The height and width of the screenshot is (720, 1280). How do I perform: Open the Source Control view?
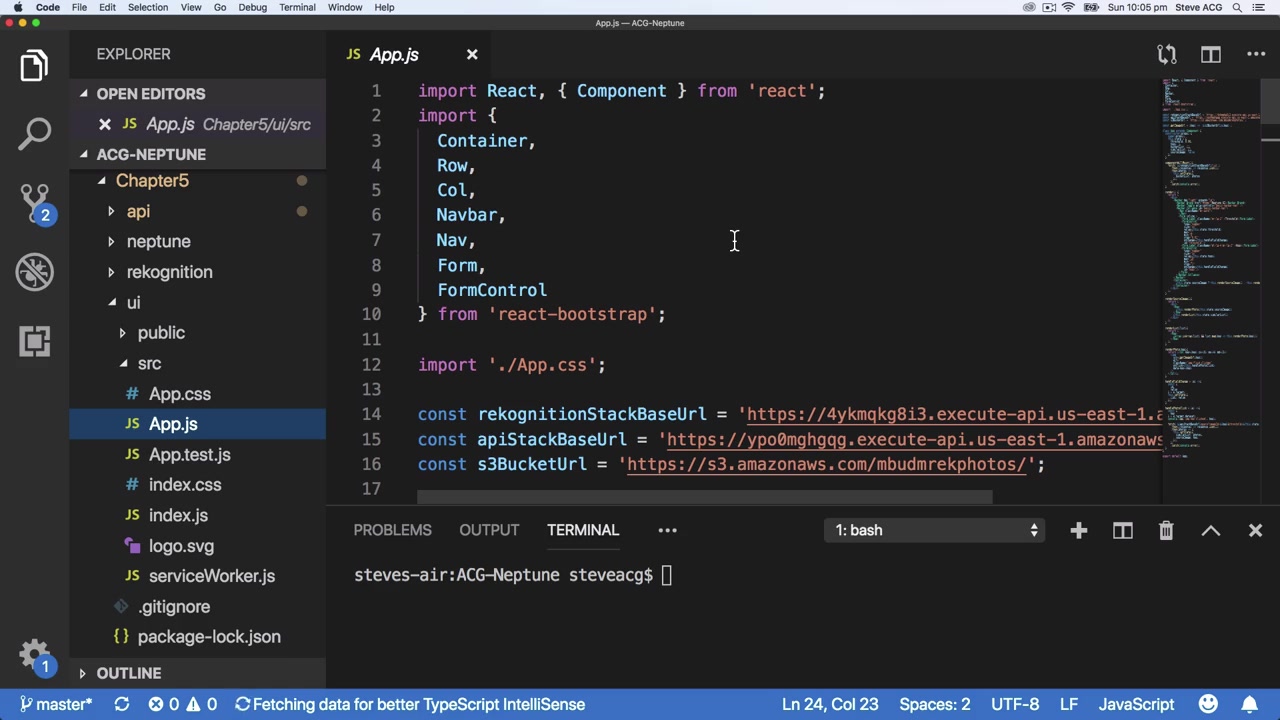coord(35,201)
